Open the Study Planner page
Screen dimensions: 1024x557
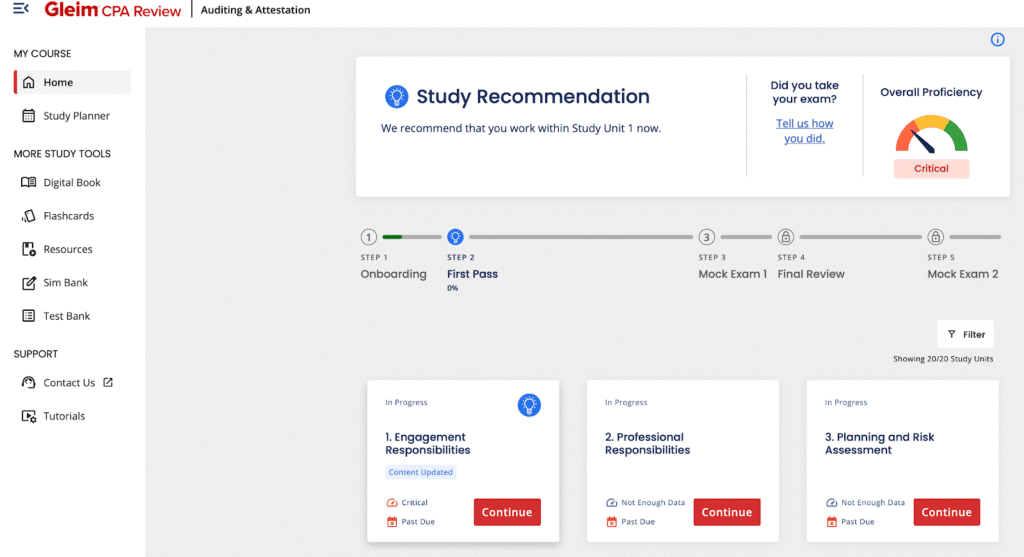(76, 116)
